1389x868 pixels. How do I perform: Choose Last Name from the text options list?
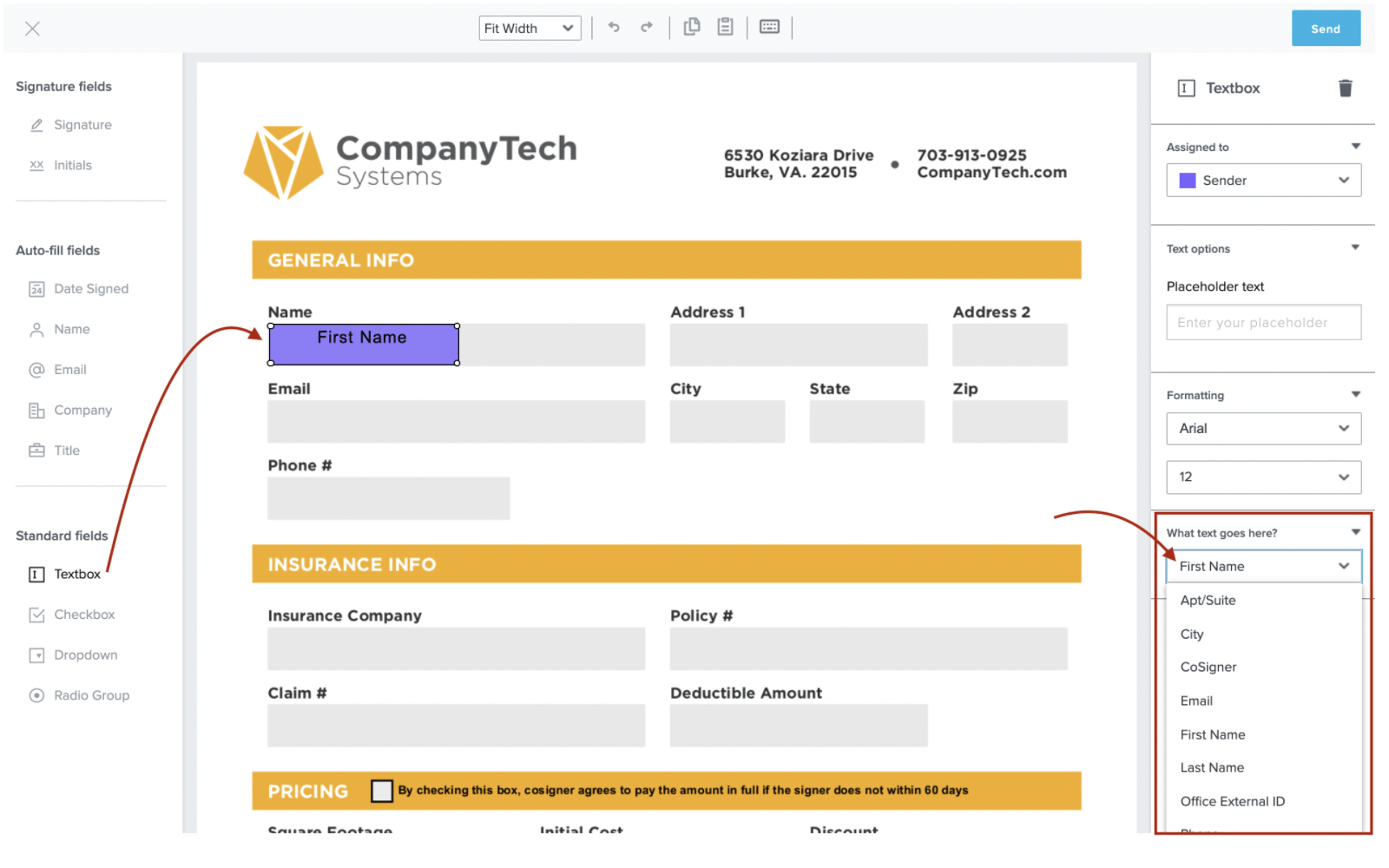pyautogui.click(x=1212, y=767)
